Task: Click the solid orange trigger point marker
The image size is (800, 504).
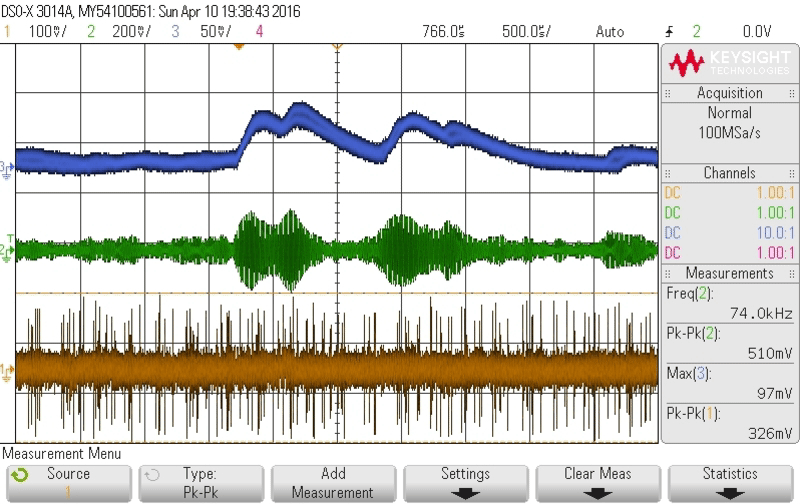Action: (238, 46)
